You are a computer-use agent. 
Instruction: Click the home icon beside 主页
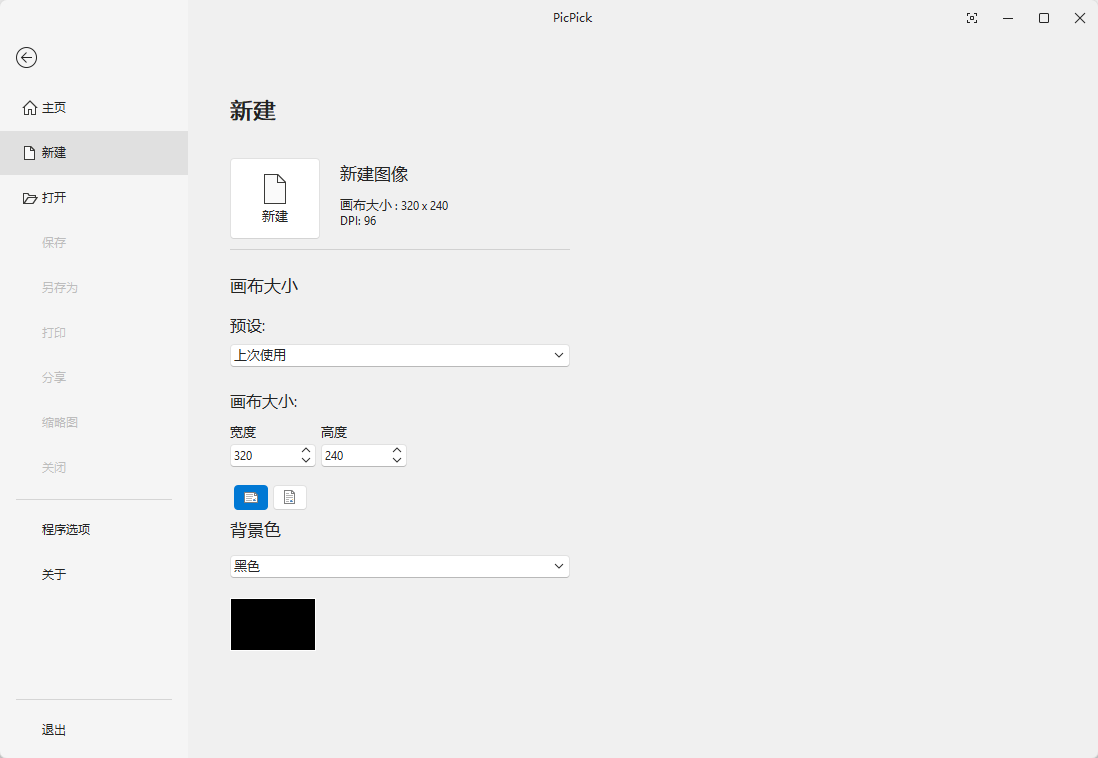[x=29, y=108]
